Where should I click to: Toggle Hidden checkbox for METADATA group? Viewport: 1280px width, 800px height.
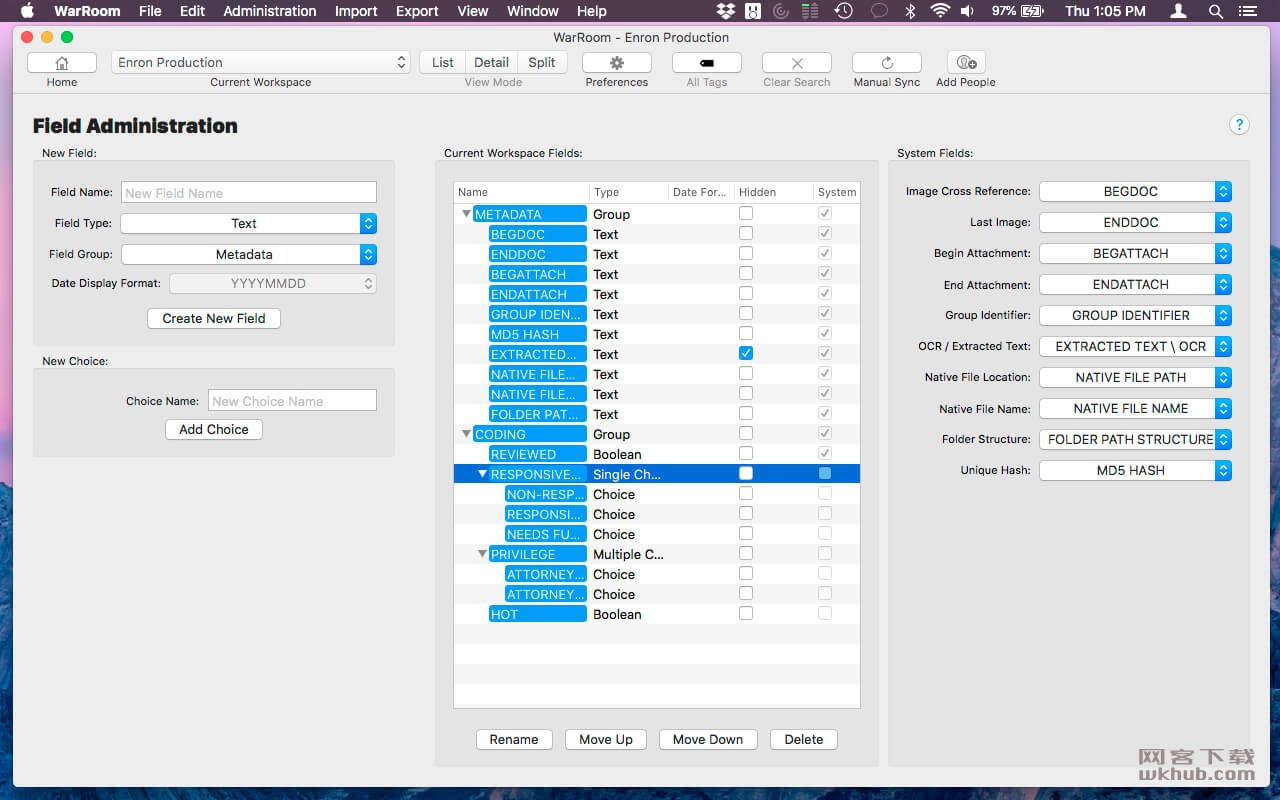pyautogui.click(x=746, y=213)
